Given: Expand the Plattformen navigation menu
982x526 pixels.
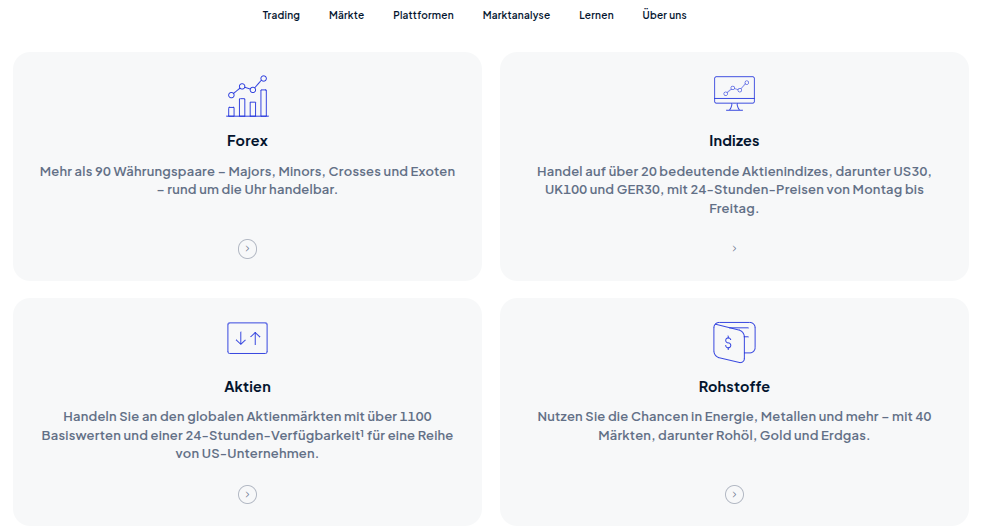Looking at the screenshot, I should 423,15.
